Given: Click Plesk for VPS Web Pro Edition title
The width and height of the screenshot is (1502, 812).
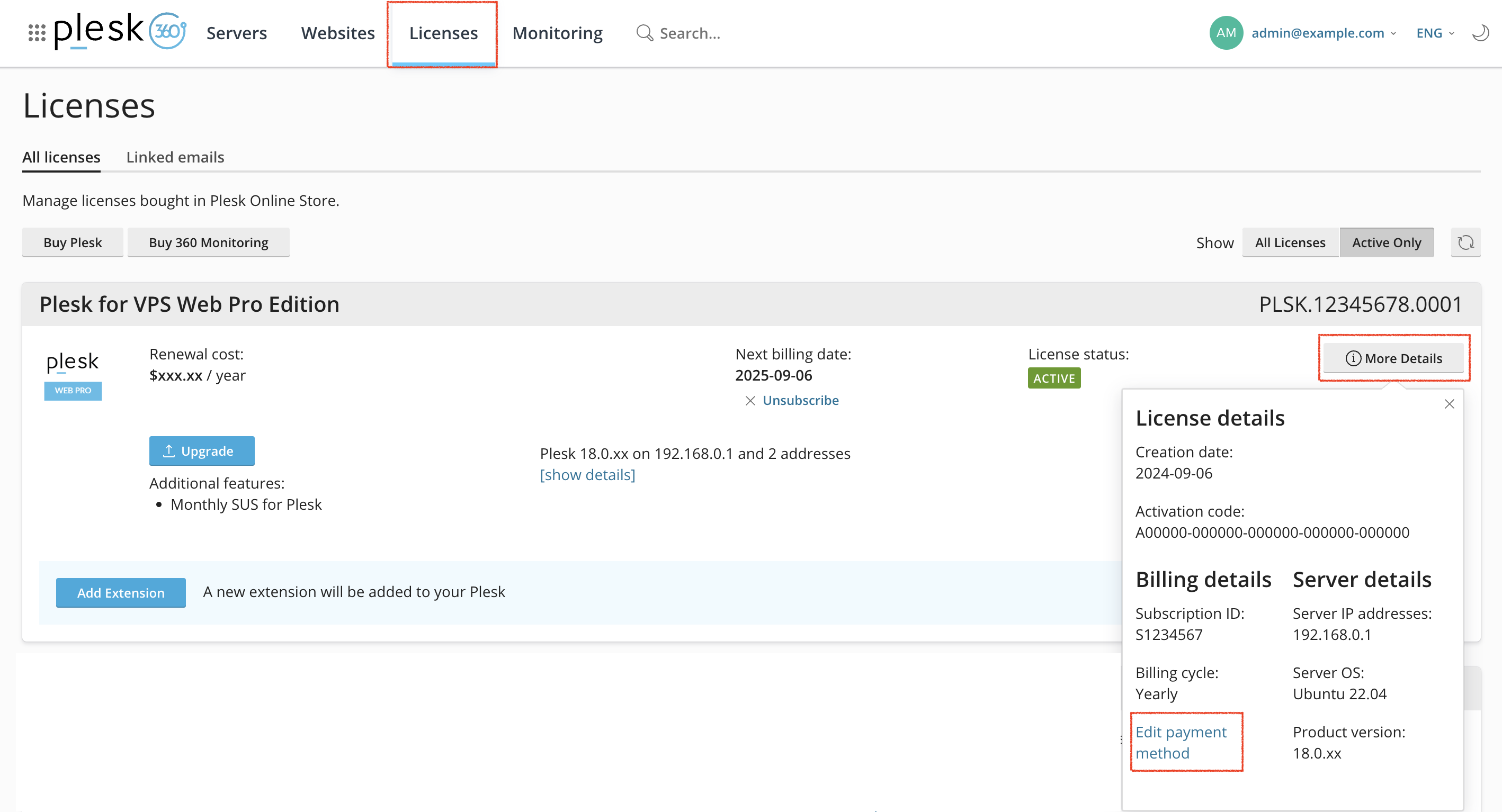Looking at the screenshot, I should click(189, 304).
